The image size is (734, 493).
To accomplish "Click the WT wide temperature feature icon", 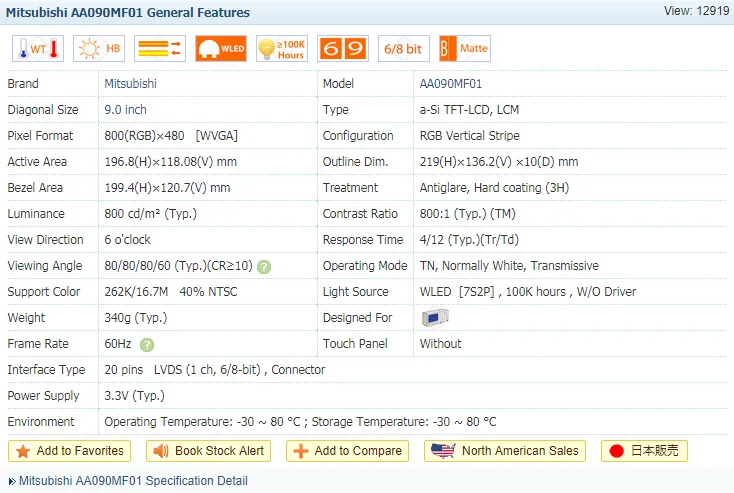I will click(x=38, y=48).
